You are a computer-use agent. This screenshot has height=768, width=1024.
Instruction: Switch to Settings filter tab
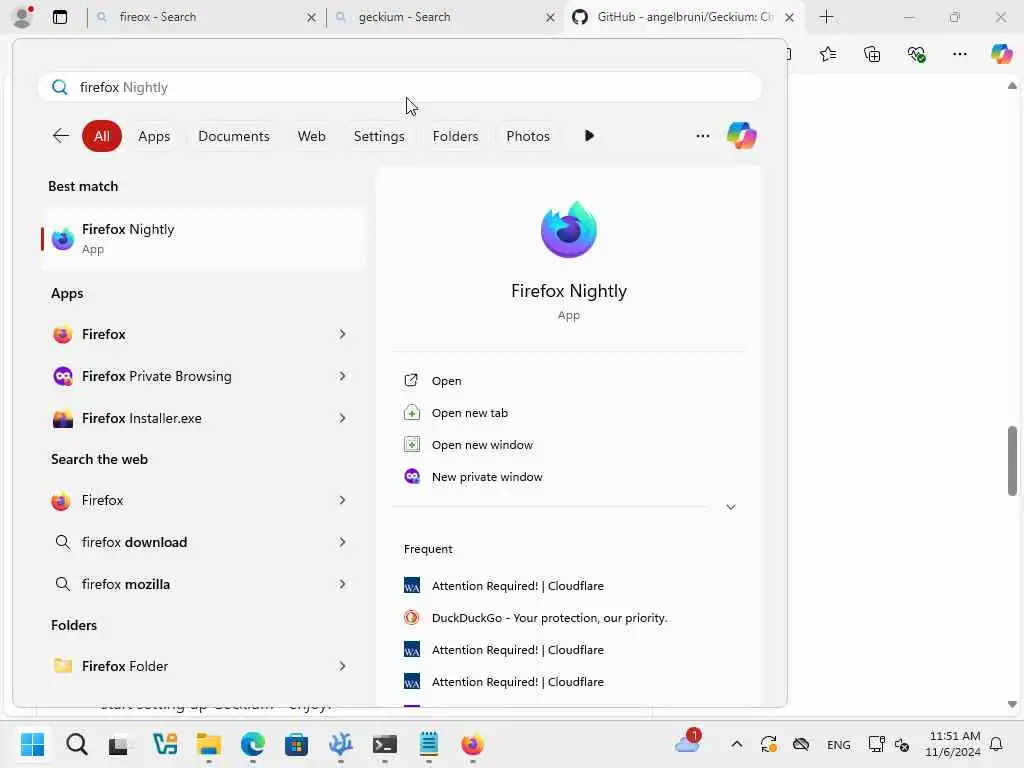tap(379, 136)
